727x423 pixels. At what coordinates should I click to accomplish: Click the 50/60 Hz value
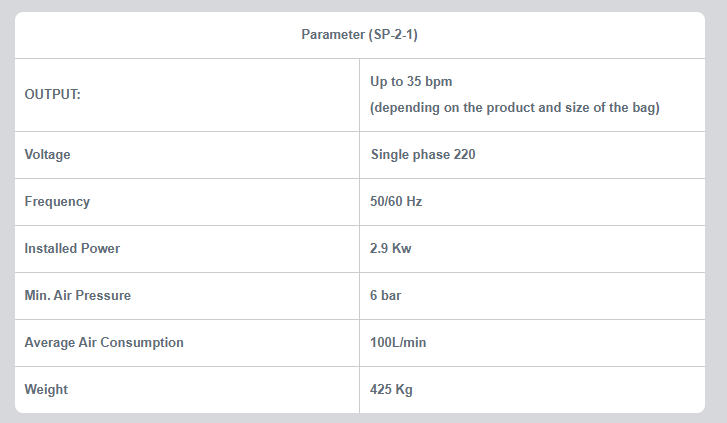(x=396, y=202)
